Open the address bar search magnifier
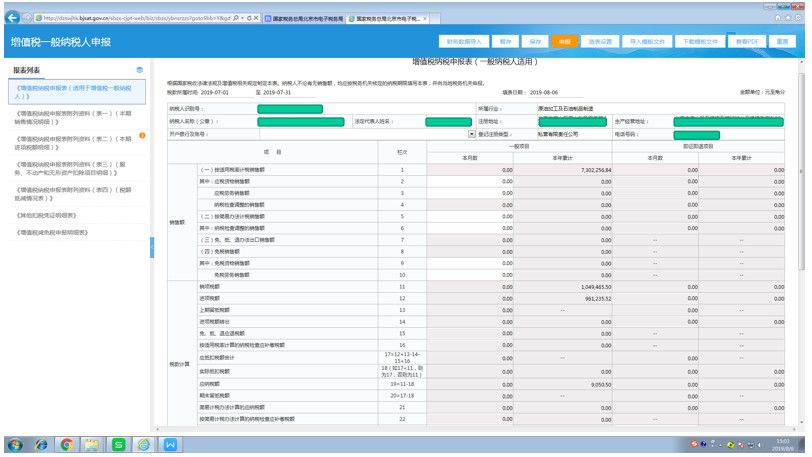 pos(236,18)
